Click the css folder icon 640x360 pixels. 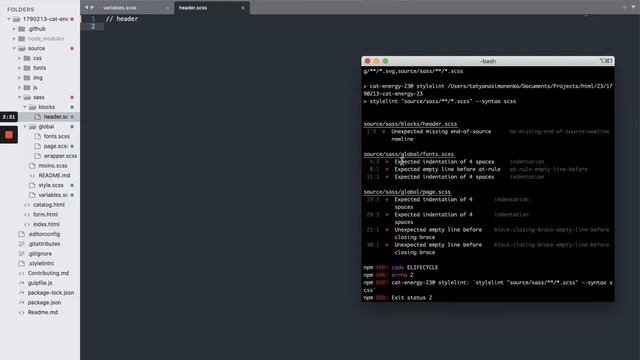[27, 58]
